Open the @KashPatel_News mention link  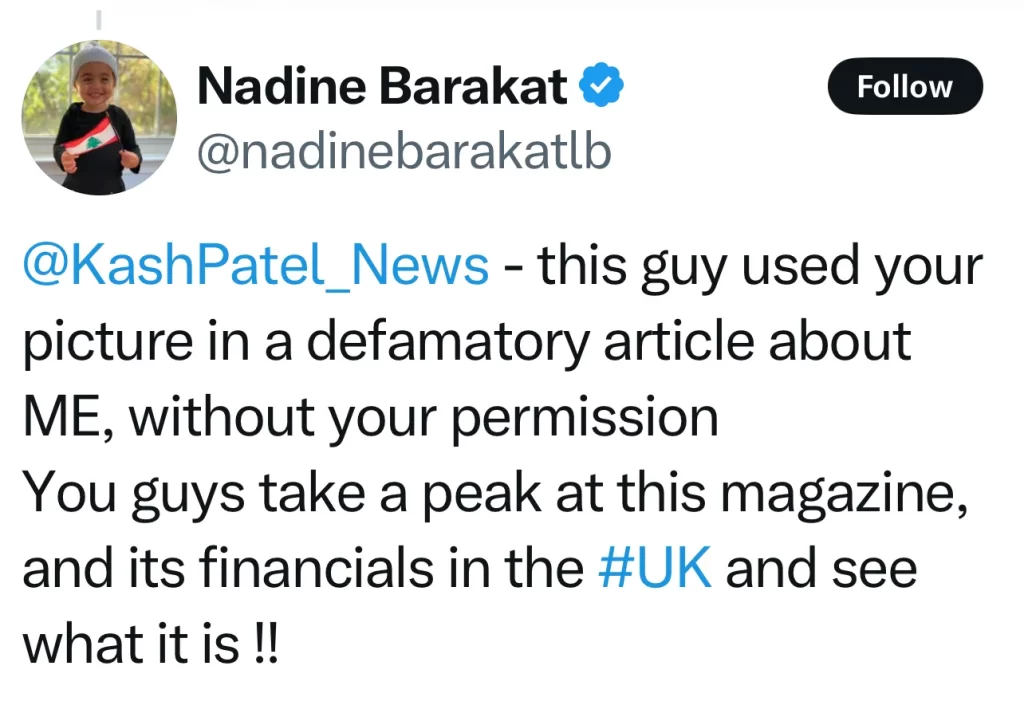255,266
